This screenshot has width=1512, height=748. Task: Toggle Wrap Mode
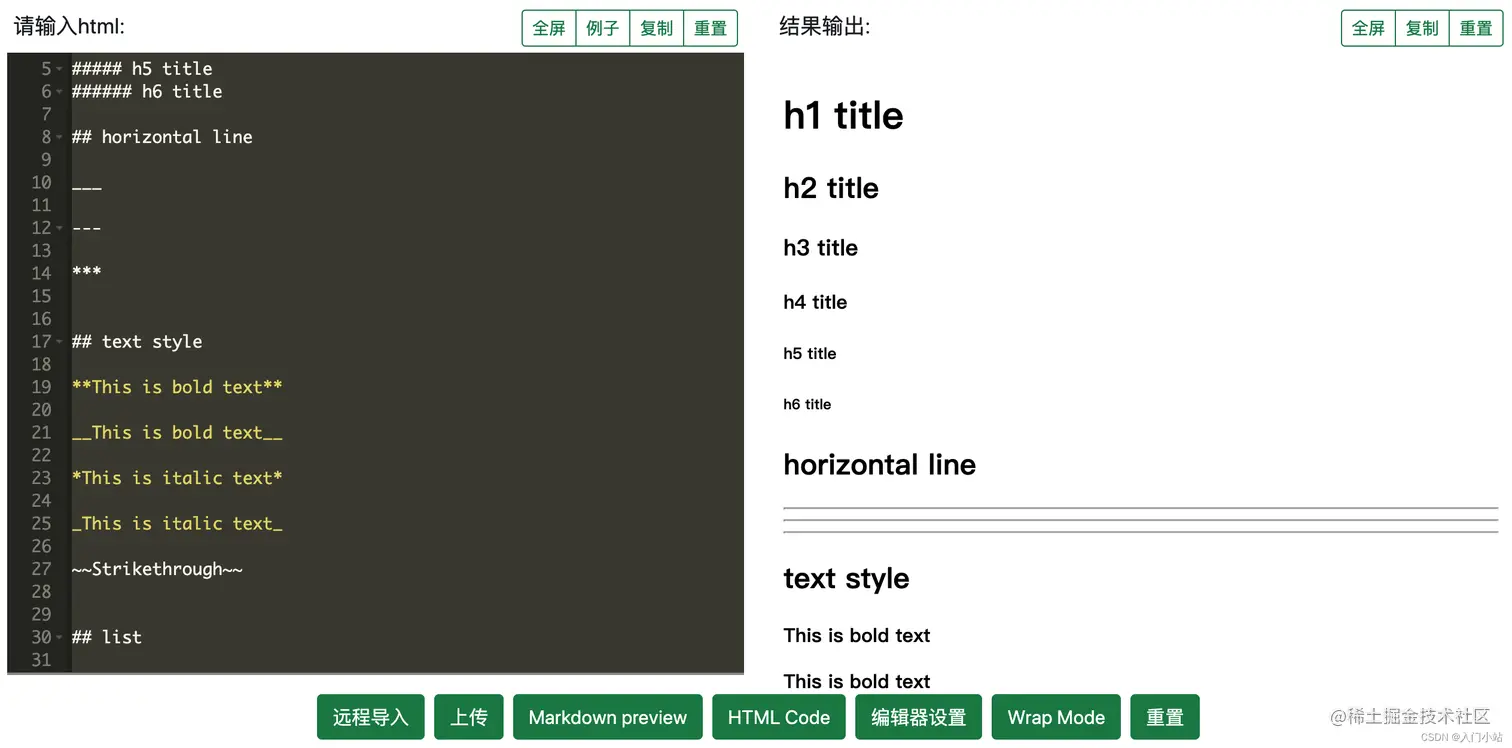1056,717
